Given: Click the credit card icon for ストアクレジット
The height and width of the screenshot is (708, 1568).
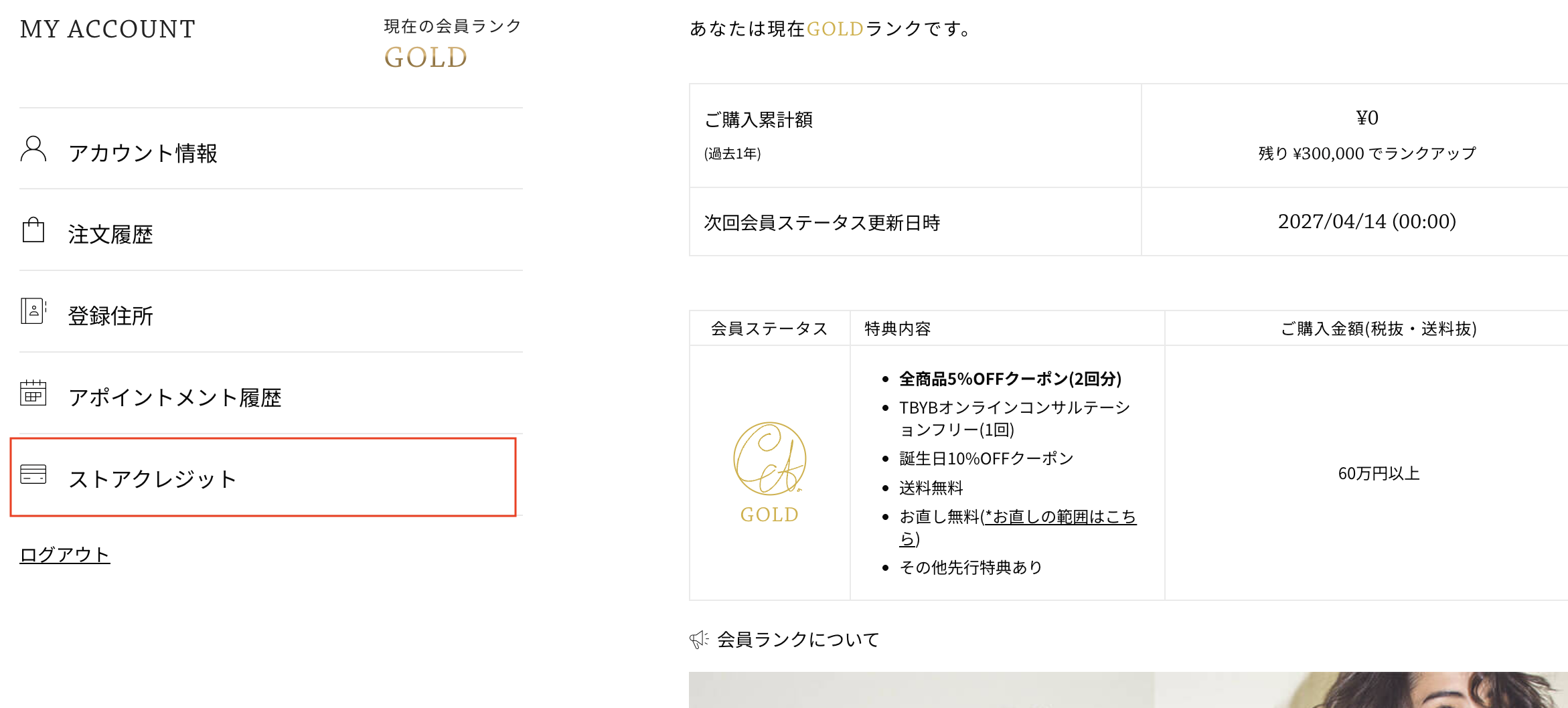Looking at the screenshot, I should [33, 474].
